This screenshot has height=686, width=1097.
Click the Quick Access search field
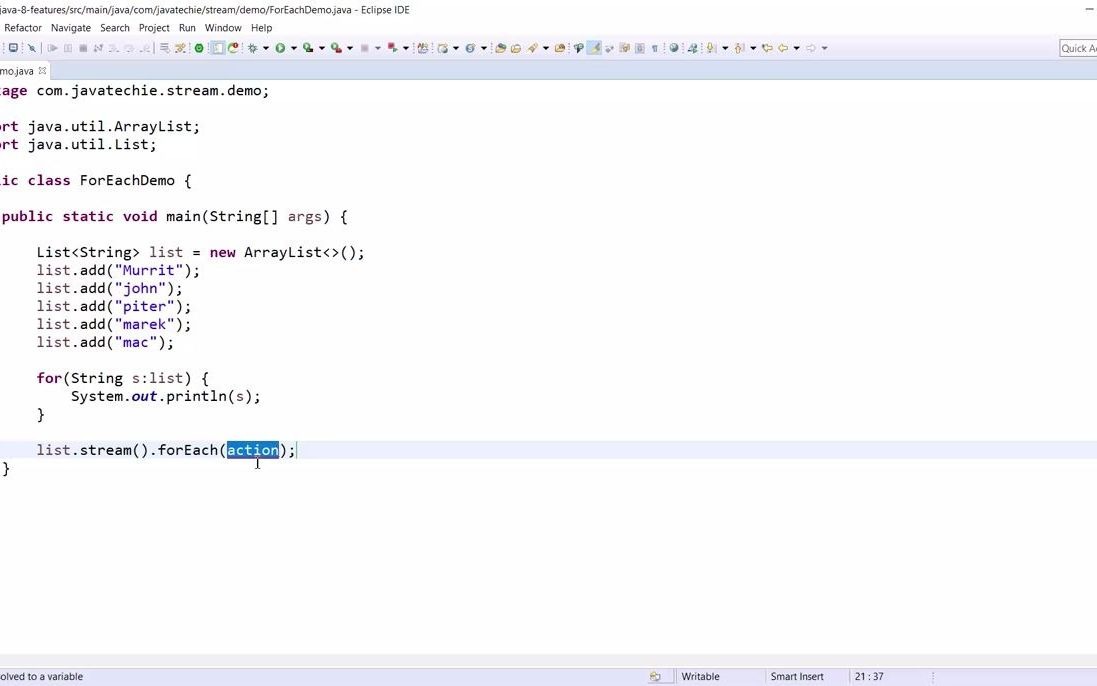[x=1080, y=47]
